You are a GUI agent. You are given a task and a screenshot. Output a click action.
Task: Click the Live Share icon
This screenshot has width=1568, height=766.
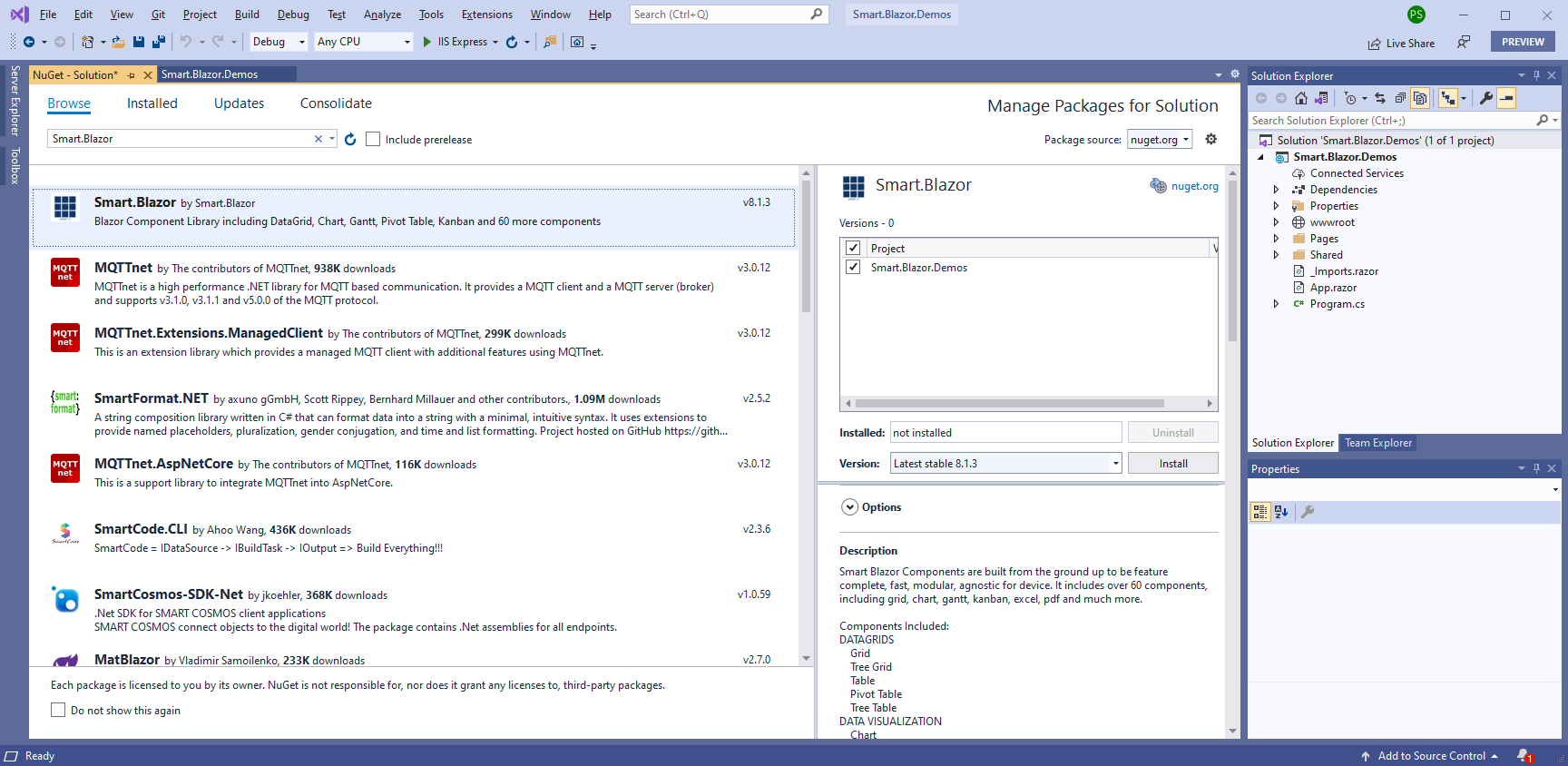[x=1375, y=43]
